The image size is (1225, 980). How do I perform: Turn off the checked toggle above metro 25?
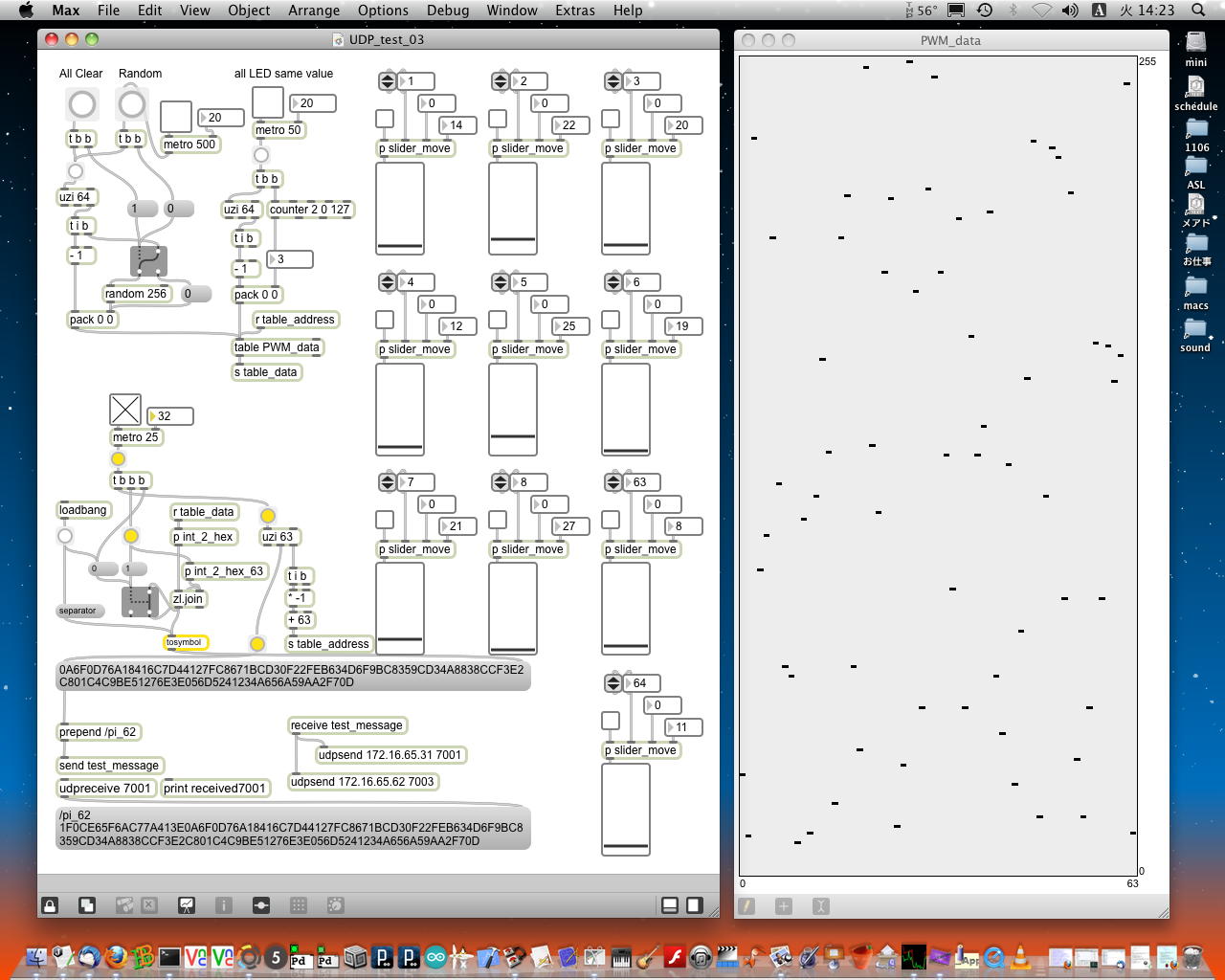[125, 410]
